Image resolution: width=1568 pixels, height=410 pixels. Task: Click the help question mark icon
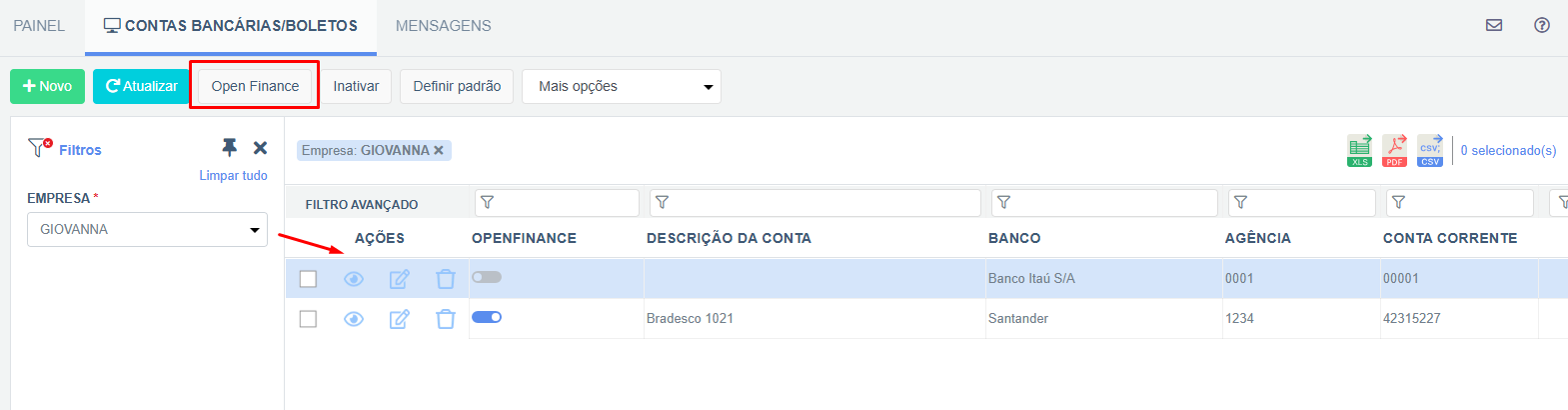(1542, 25)
